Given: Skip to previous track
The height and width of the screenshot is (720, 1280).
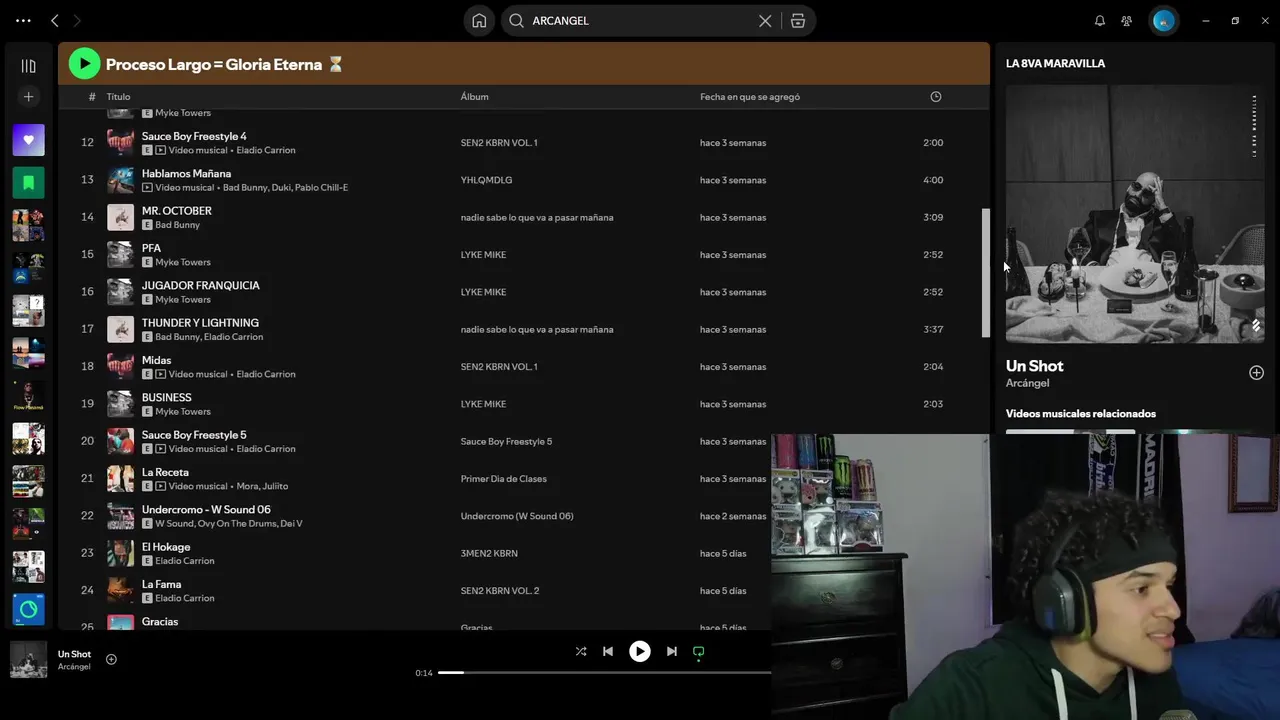Looking at the screenshot, I should [x=608, y=651].
